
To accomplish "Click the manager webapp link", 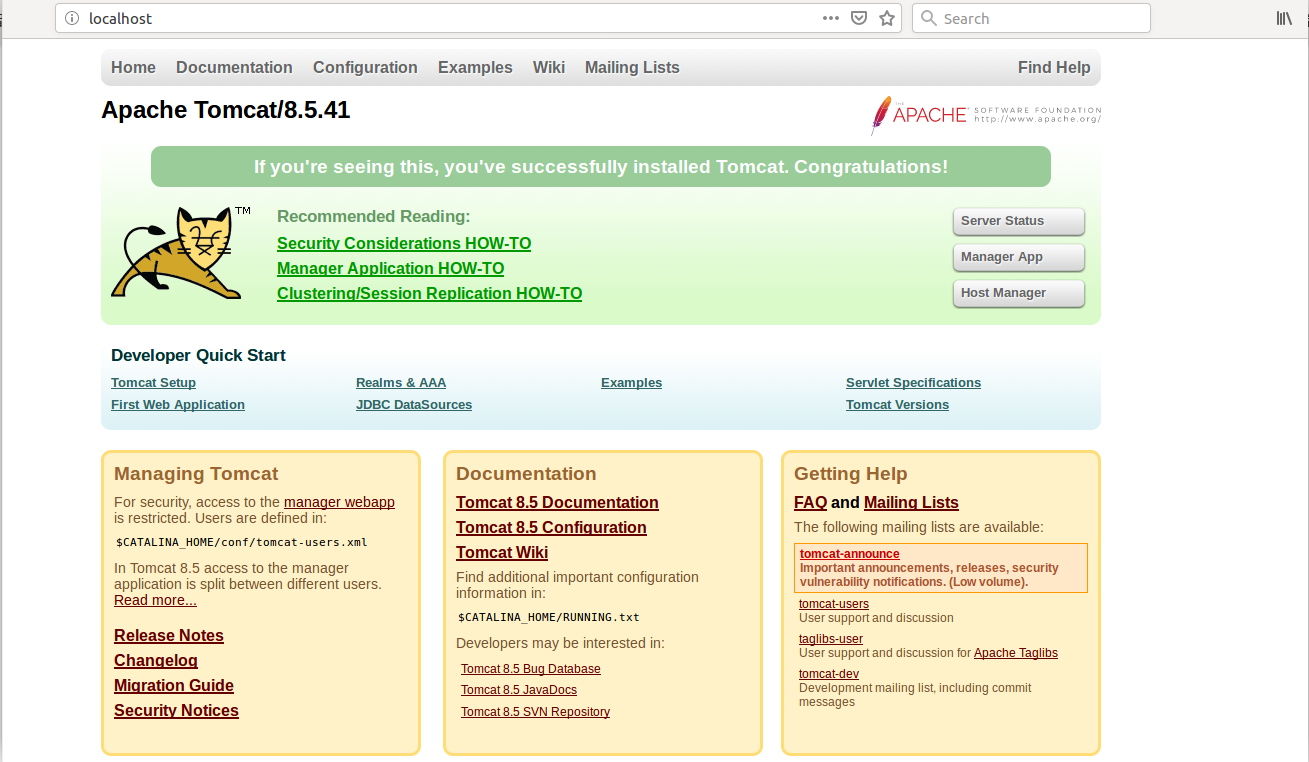I will [339, 502].
